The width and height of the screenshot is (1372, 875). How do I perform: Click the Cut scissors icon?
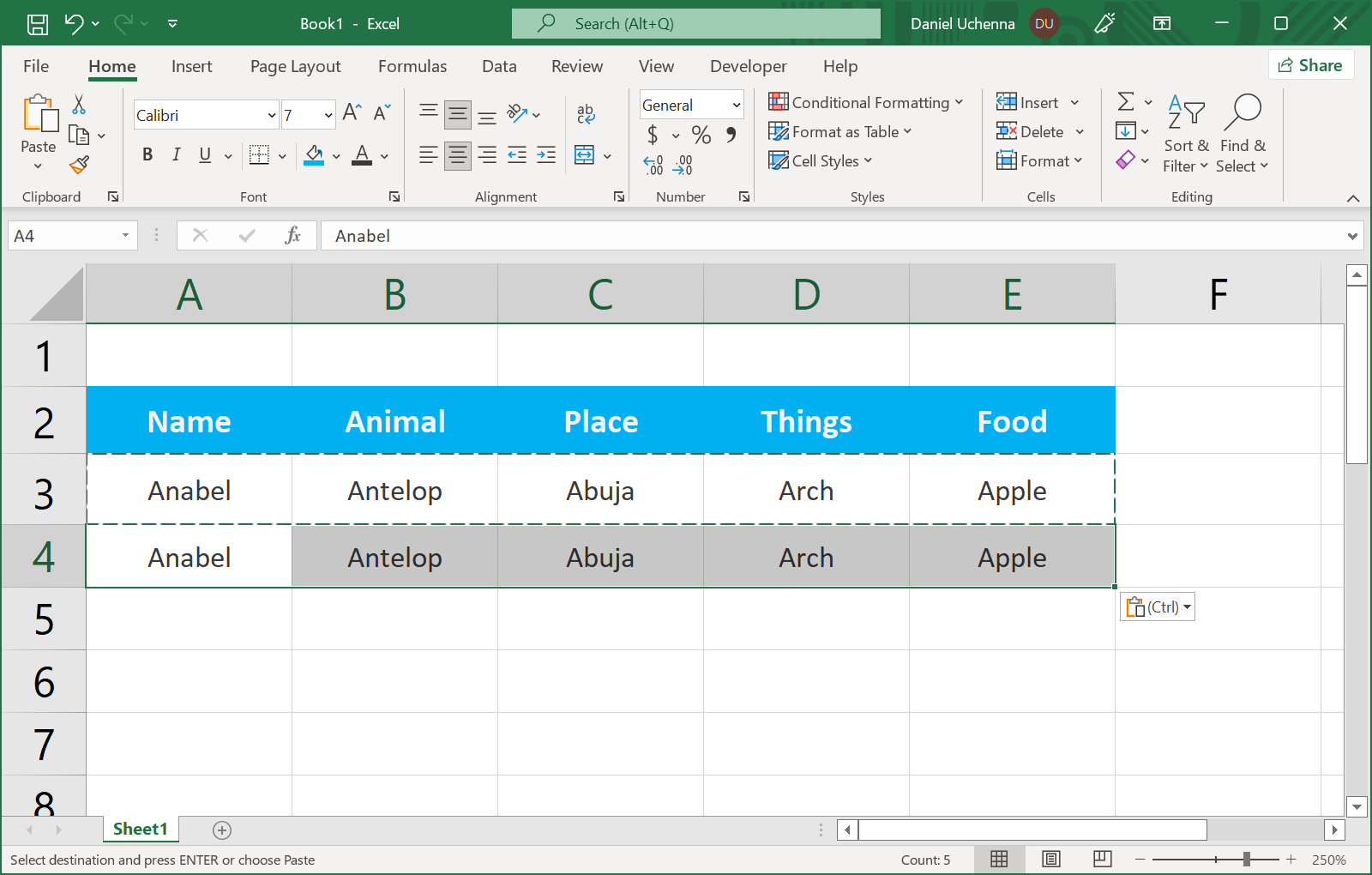tap(79, 105)
